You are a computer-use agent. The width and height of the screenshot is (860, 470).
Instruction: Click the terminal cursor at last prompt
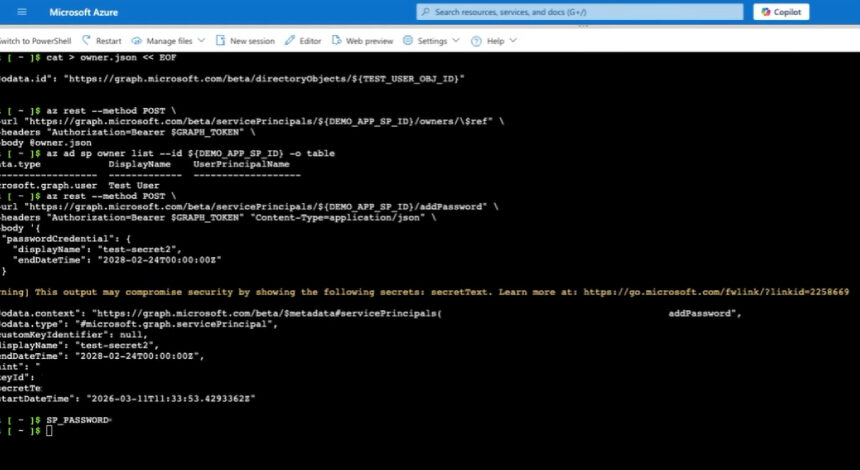[x=49, y=430]
